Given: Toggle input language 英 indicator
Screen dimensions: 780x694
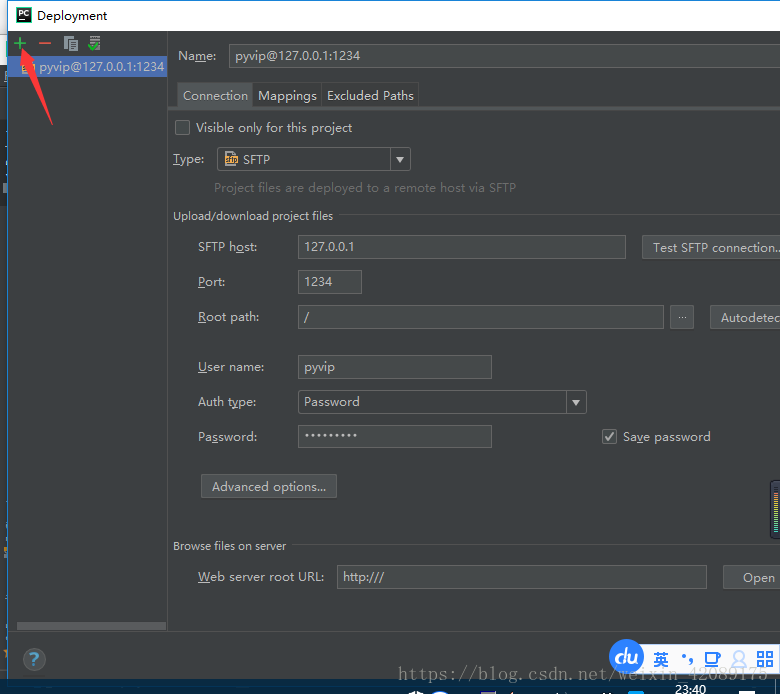Looking at the screenshot, I should (661, 659).
